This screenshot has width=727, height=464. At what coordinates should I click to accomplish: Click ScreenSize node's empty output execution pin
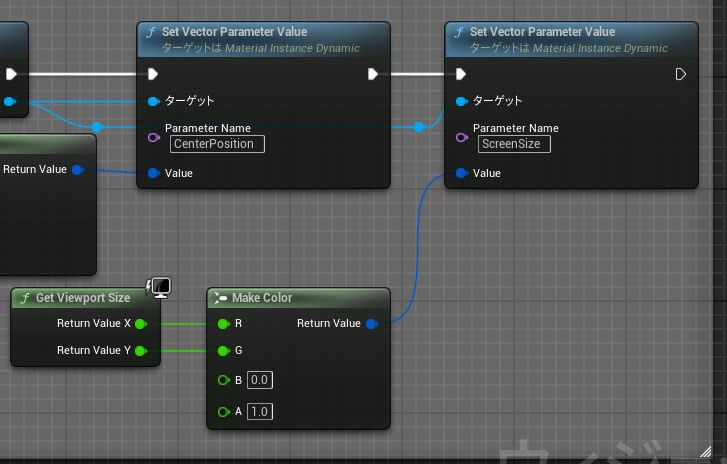(x=680, y=74)
